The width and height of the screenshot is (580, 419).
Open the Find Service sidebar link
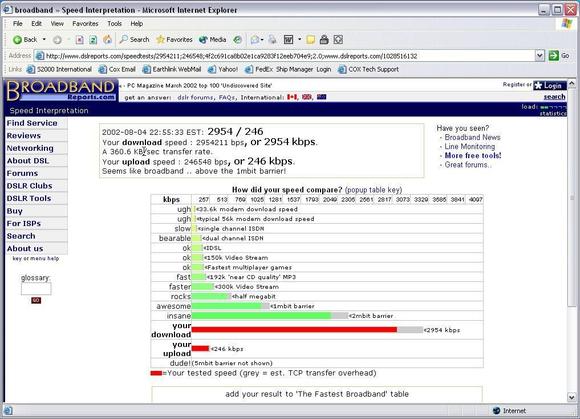[x=32, y=123]
